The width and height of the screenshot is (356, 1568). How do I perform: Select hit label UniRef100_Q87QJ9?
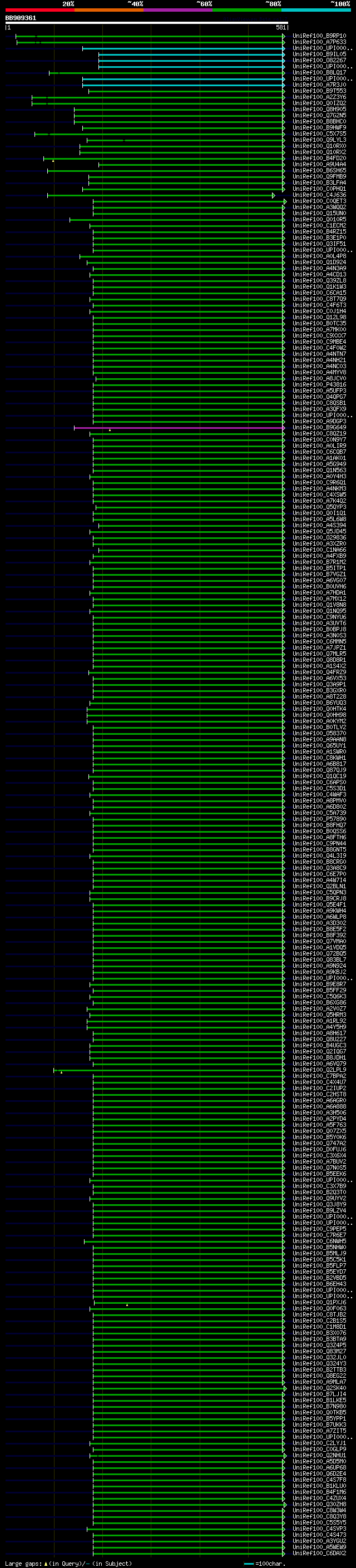tap(319, 770)
